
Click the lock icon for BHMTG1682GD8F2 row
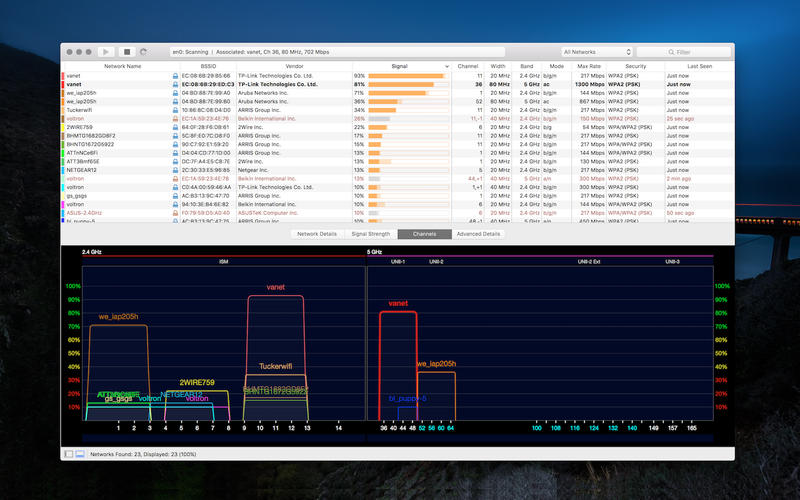coord(175,136)
